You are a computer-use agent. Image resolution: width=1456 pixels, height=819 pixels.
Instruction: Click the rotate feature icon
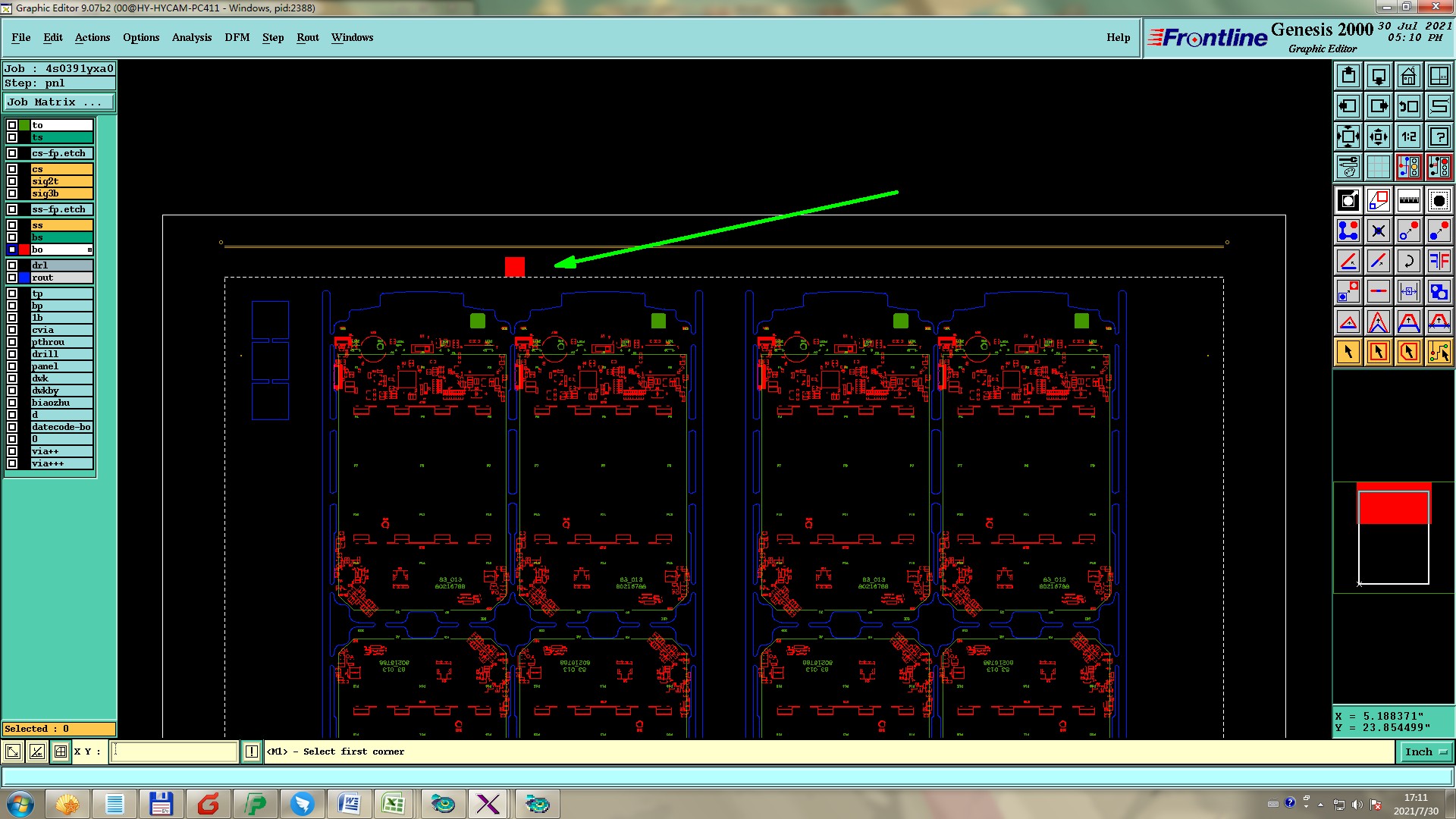1408,261
